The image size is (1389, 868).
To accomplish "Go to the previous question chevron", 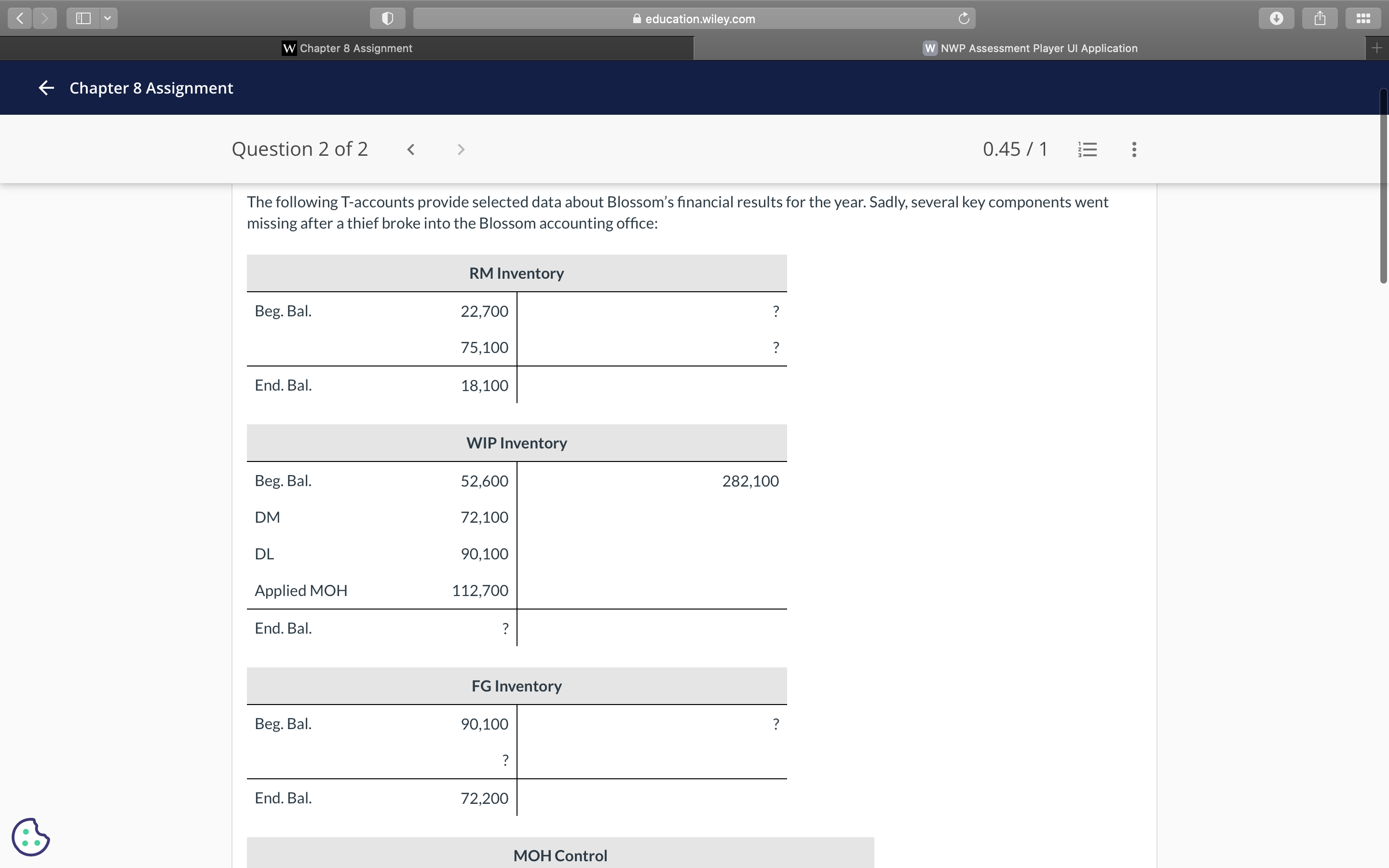I will click(x=411, y=150).
